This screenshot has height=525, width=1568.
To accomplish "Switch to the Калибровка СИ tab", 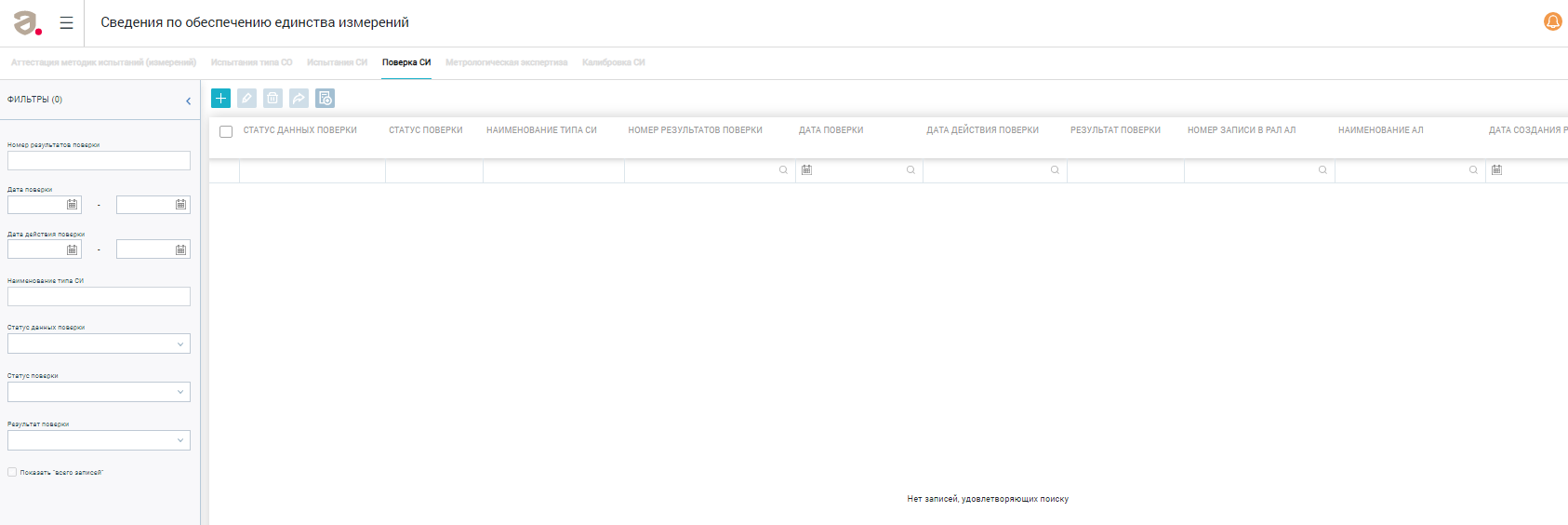I will click(613, 62).
